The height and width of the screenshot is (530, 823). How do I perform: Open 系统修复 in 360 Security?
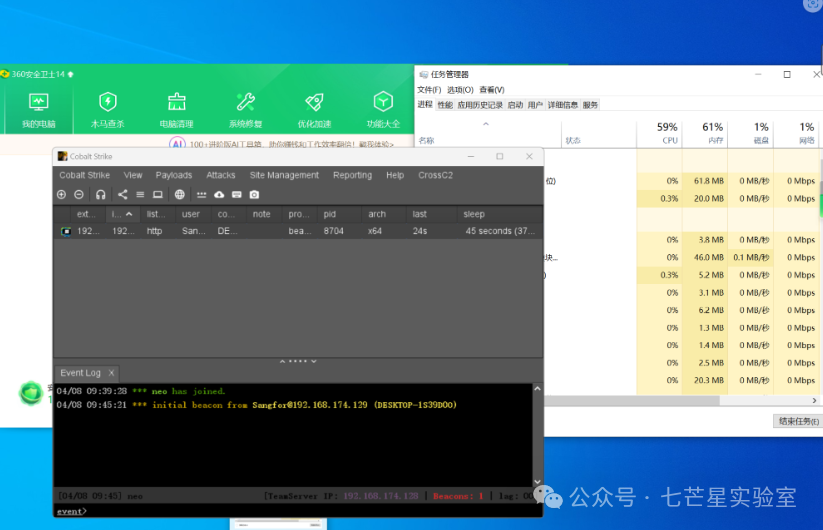[246, 110]
